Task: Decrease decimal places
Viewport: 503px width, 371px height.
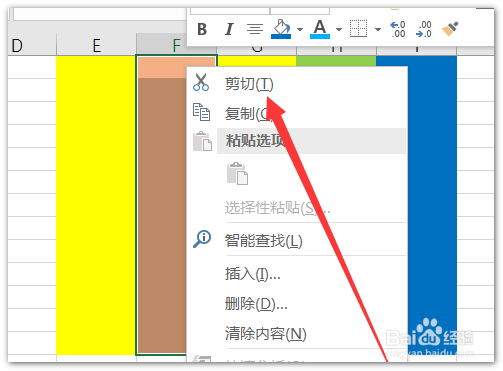Action: pos(424,29)
